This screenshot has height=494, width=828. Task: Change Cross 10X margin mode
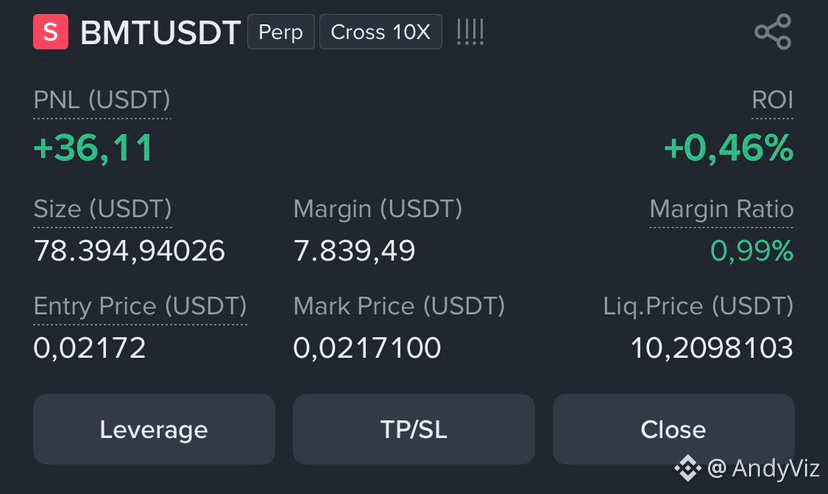(380, 32)
